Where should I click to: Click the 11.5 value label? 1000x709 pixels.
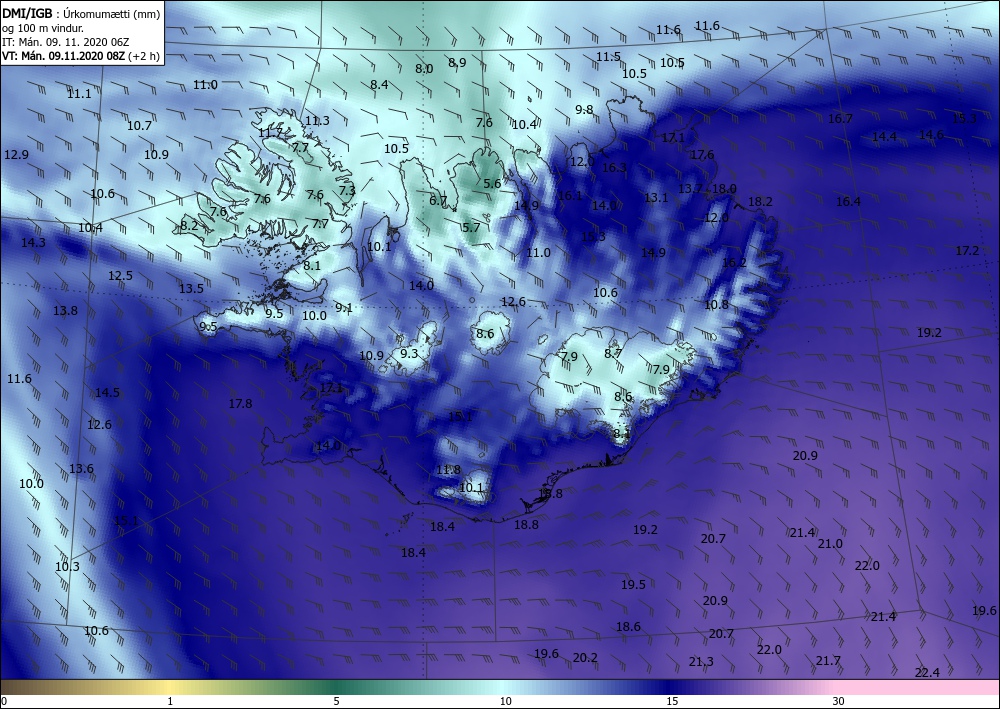(x=608, y=57)
